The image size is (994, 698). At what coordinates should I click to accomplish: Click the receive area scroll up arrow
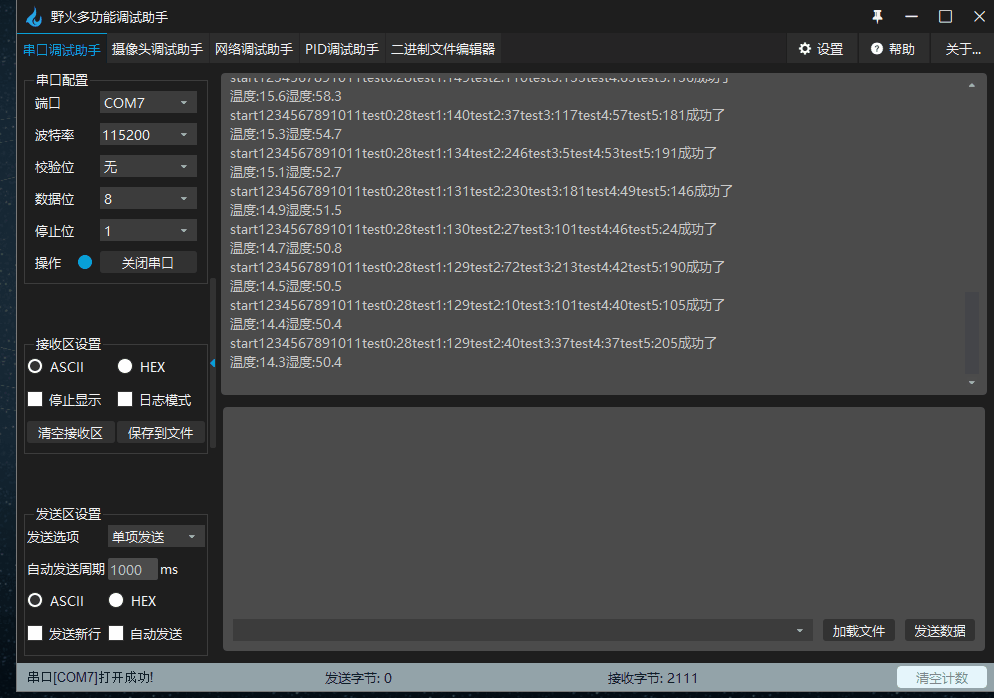pos(972,85)
